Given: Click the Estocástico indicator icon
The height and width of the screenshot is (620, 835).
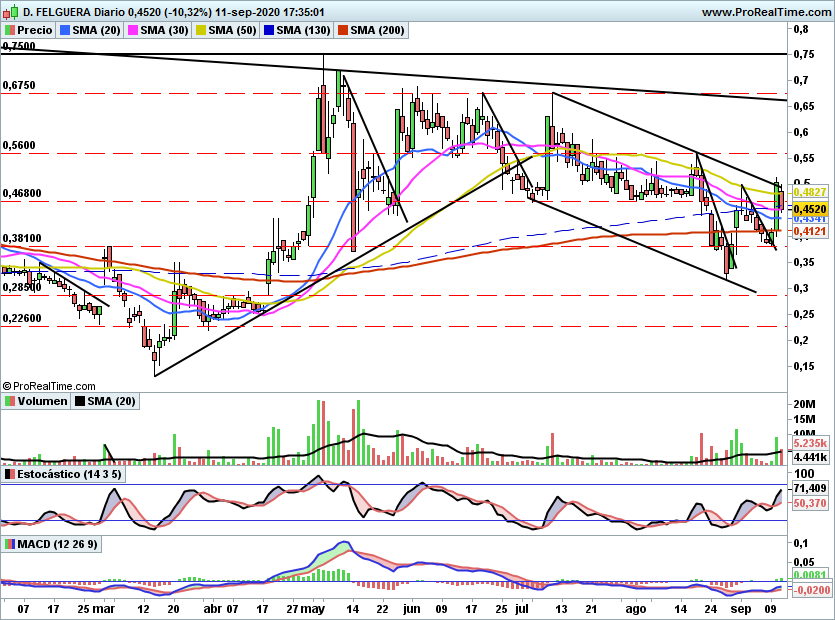Looking at the screenshot, I should (10, 473).
